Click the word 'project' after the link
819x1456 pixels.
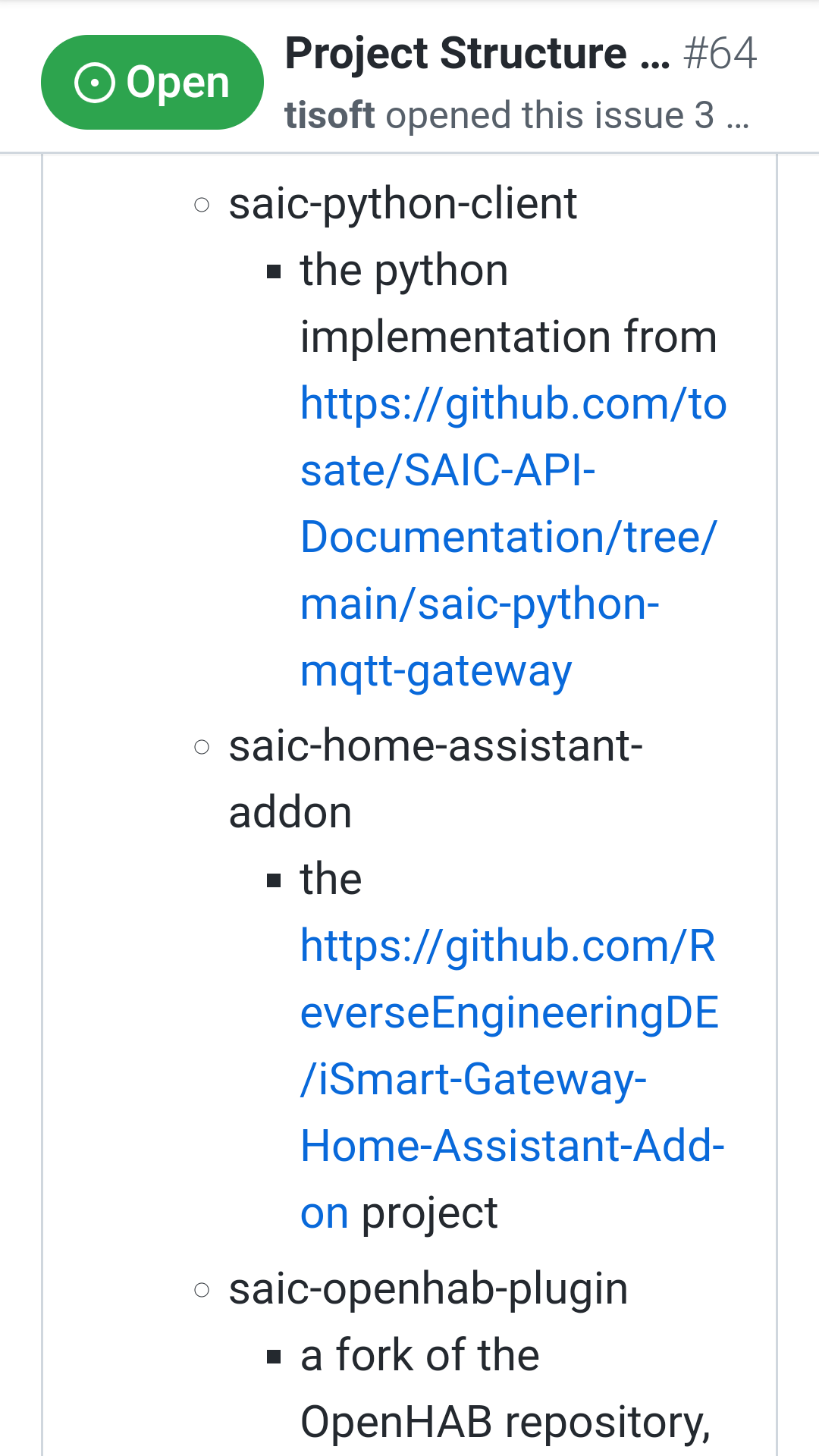(429, 1213)
